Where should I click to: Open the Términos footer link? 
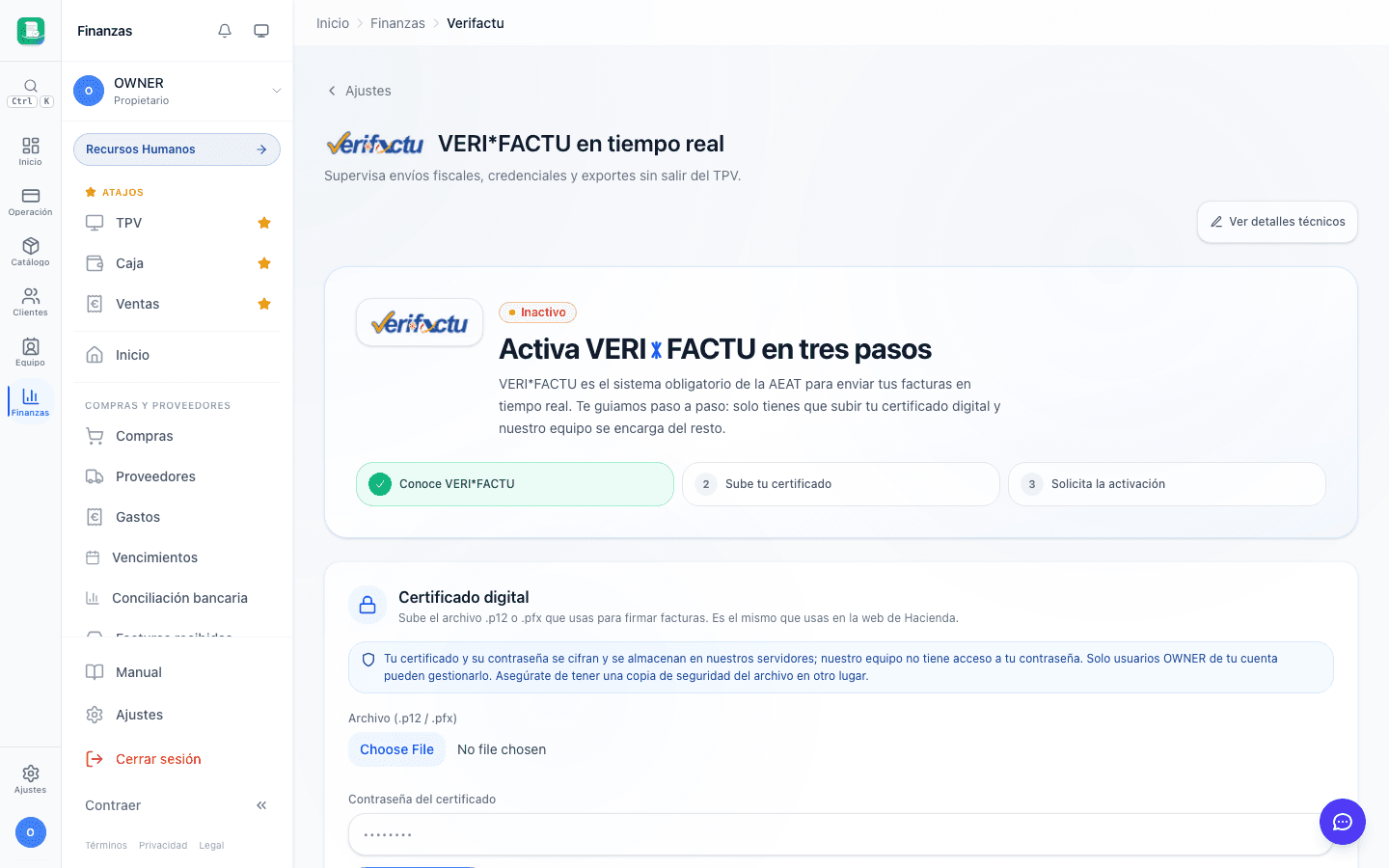(106, 846)
